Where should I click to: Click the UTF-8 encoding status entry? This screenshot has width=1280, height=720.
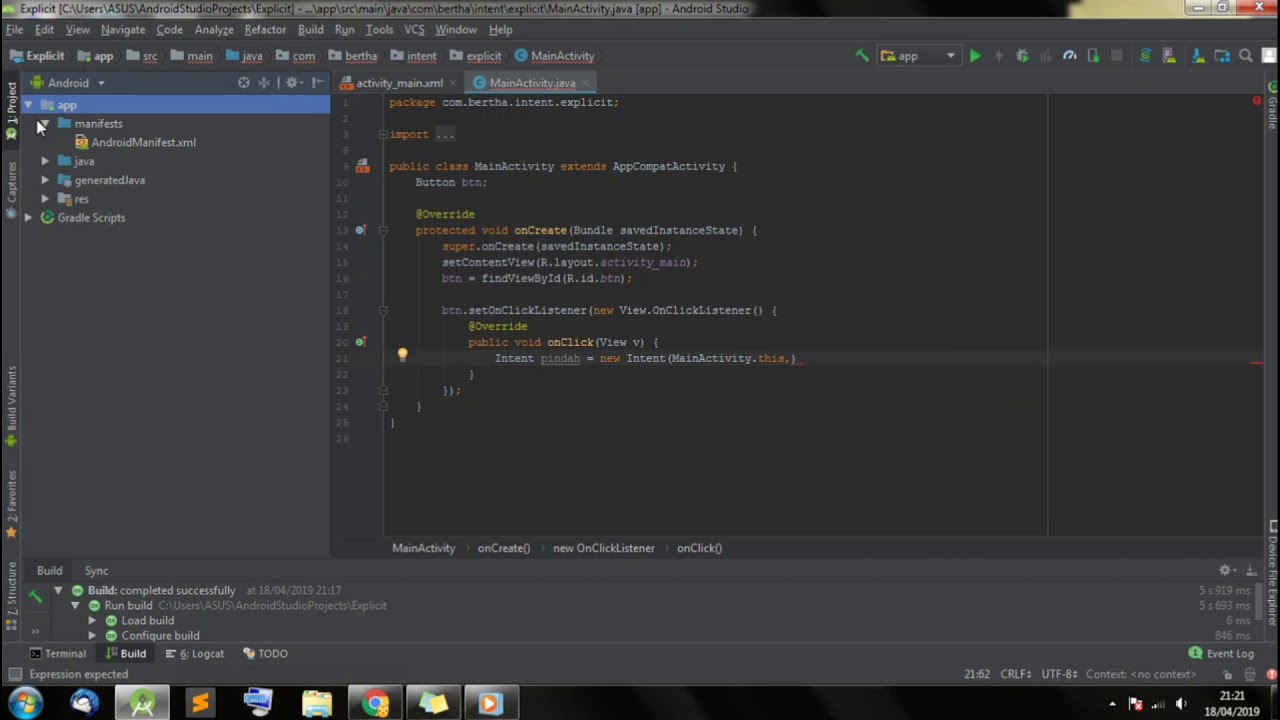tap(1059, 674)
